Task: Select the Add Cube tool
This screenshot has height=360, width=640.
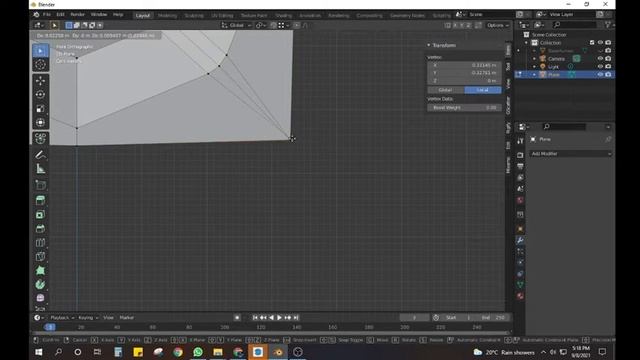Action: [40, 185]
